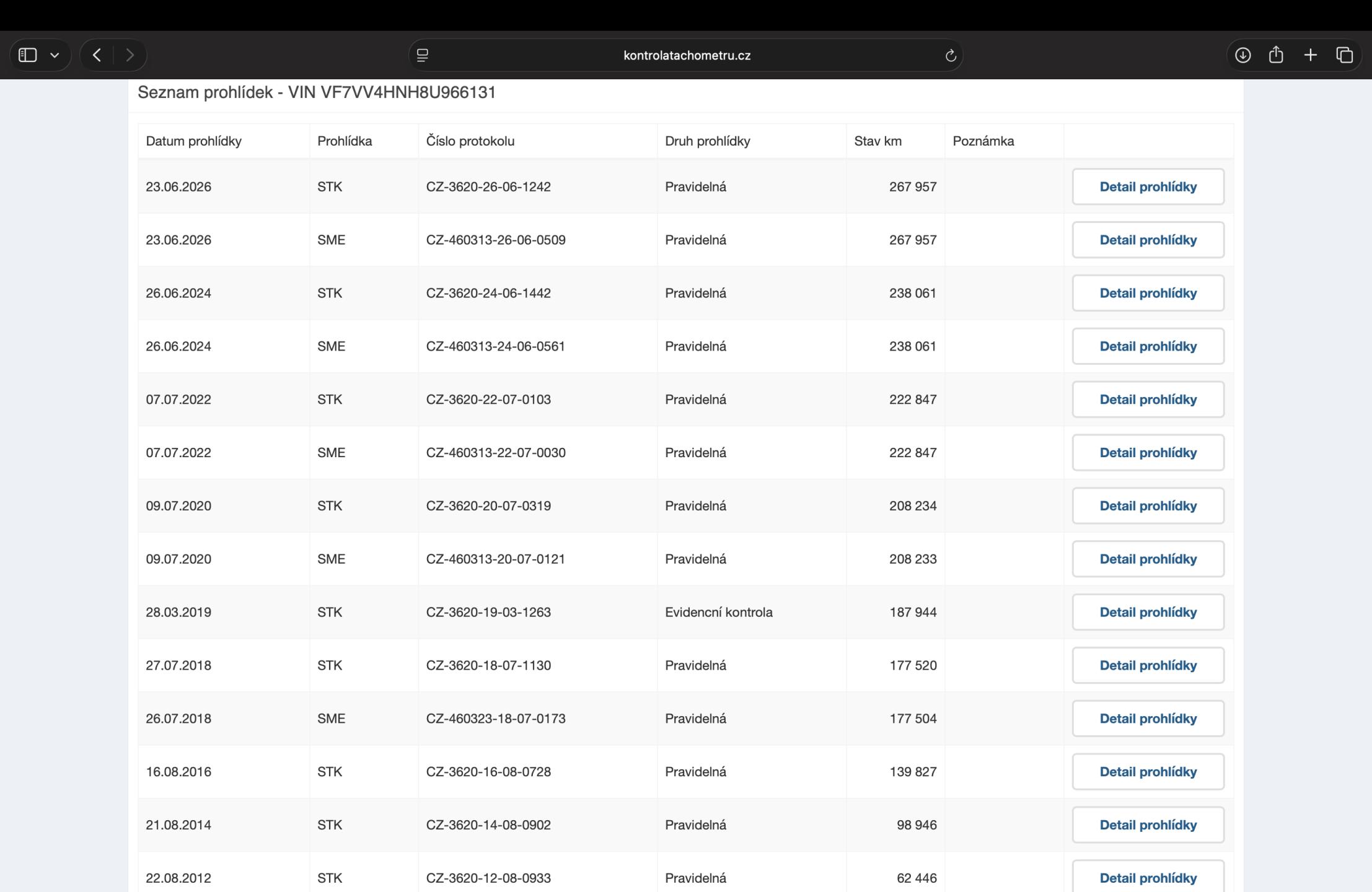Toggle the Safari sidebar icon
The image size is (1372, 892).
[x=27, y=55]
